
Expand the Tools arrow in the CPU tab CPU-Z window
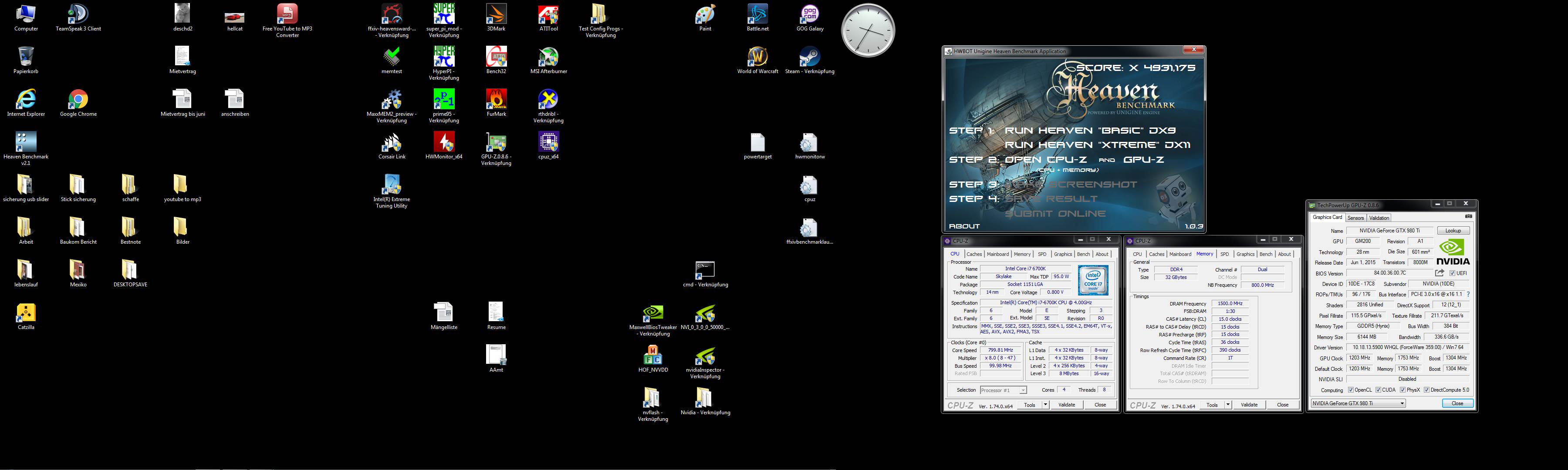pos(1045,405)
